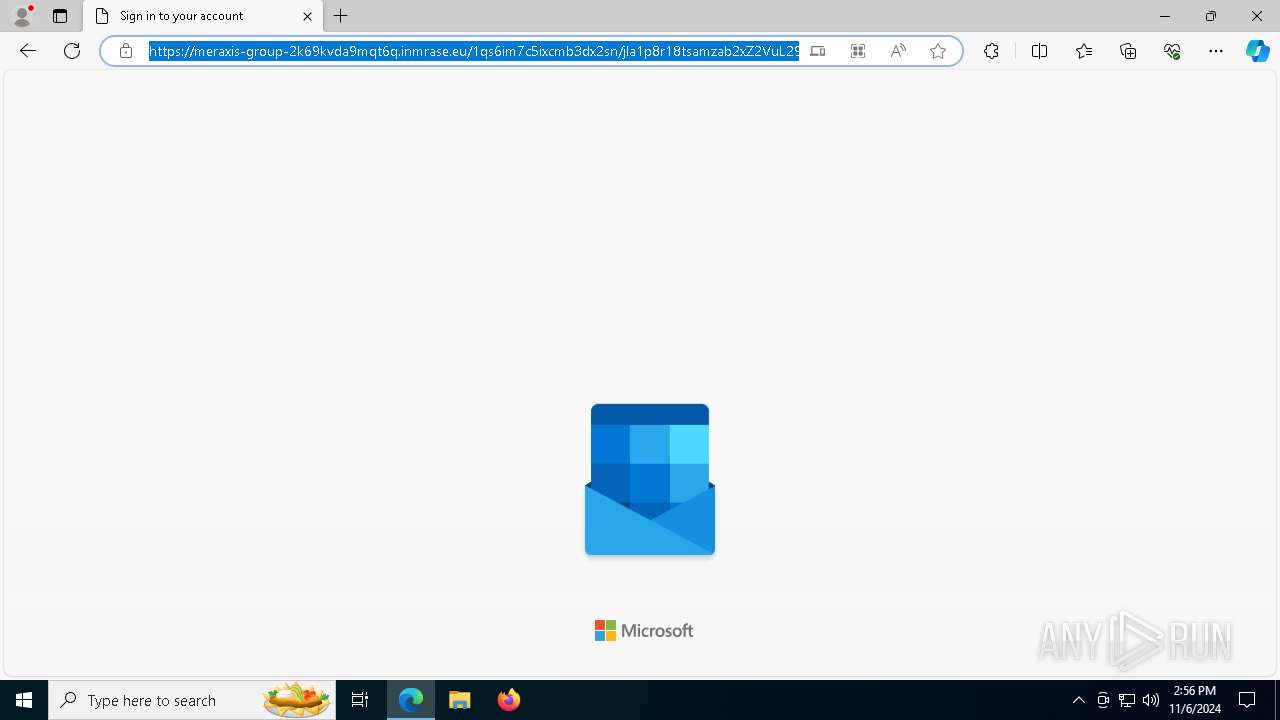The width and height of the screenshot is (1280, 720).
Task: Open Task View on the taskbar
Action: tap(360, 700)
